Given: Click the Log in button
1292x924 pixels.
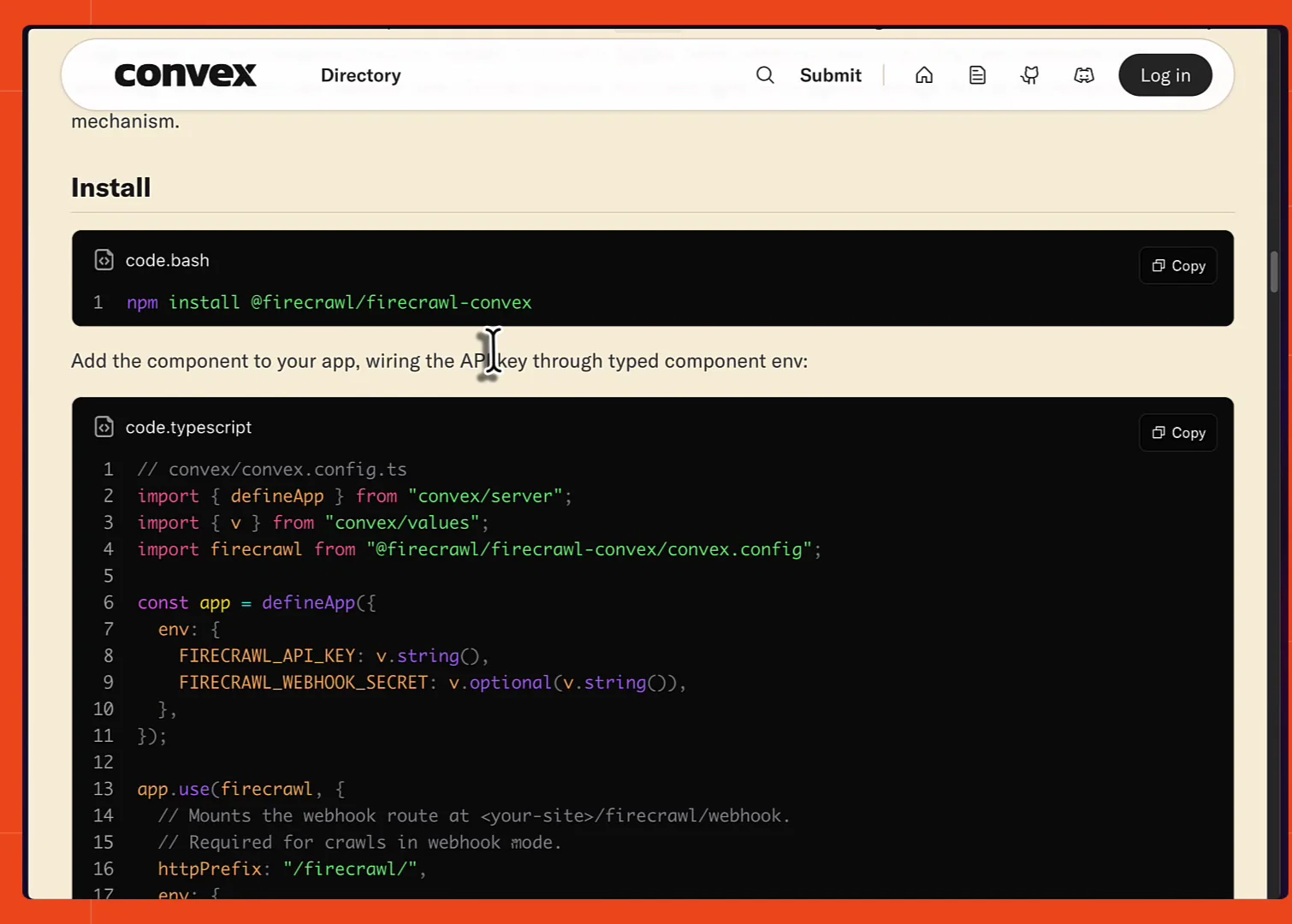Looking at the screenshot, I should click(x=1165, y=75).
